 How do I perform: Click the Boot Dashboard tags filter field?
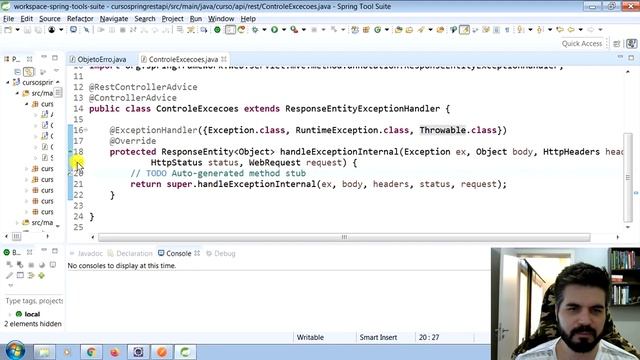coord(34,301)
